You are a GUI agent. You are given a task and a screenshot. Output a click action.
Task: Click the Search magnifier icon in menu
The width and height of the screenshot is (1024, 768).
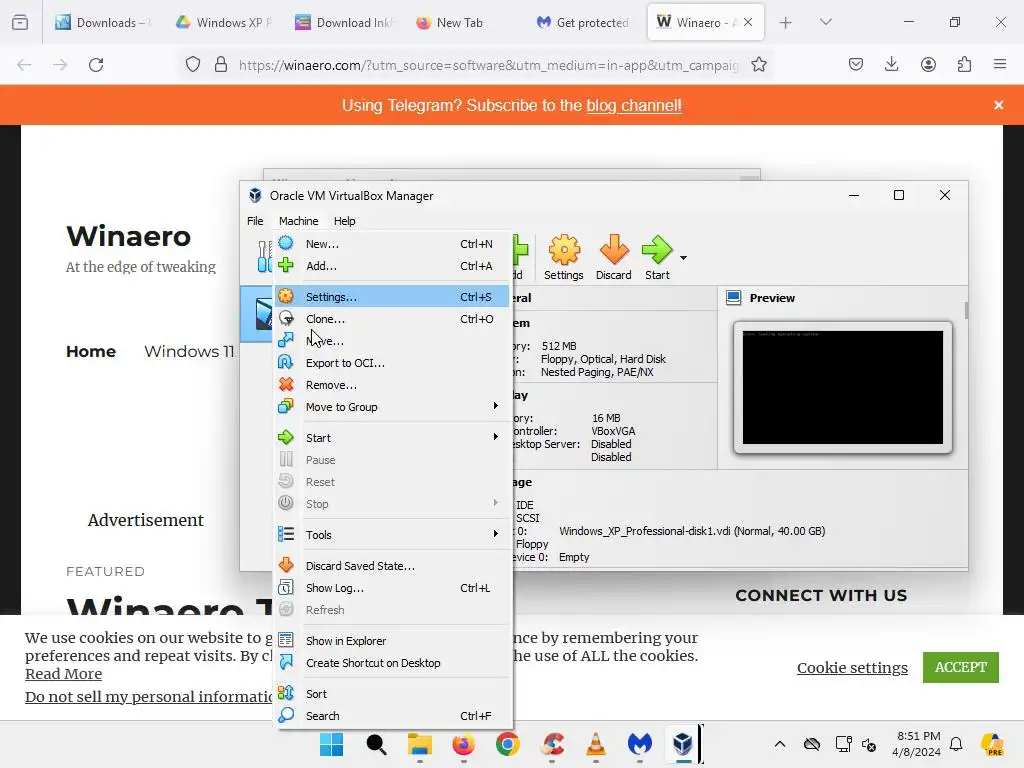286,716
